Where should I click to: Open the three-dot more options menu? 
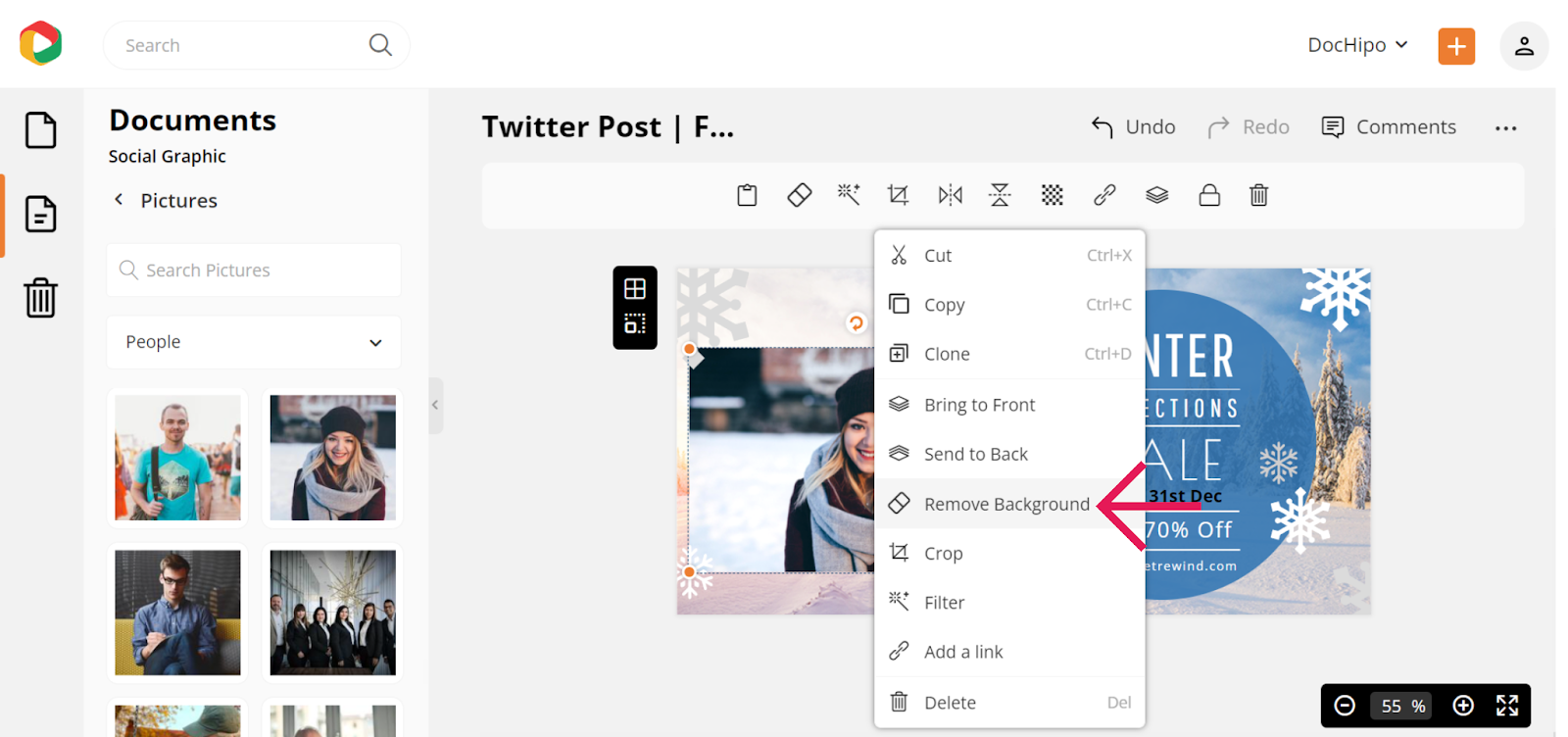point(1506,128)
